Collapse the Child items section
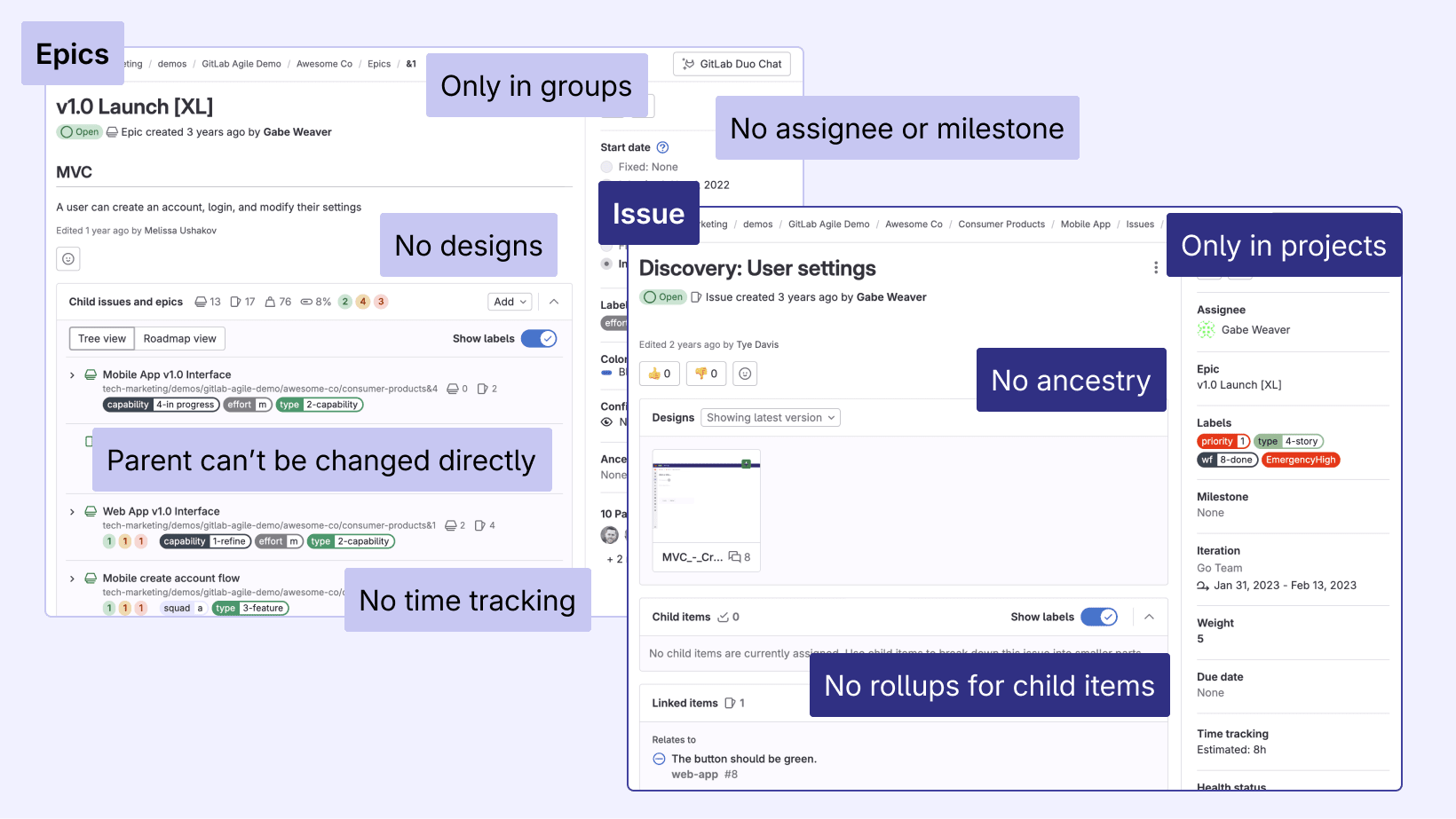This screenshot has height=819, width=1456. point(1149,617)
